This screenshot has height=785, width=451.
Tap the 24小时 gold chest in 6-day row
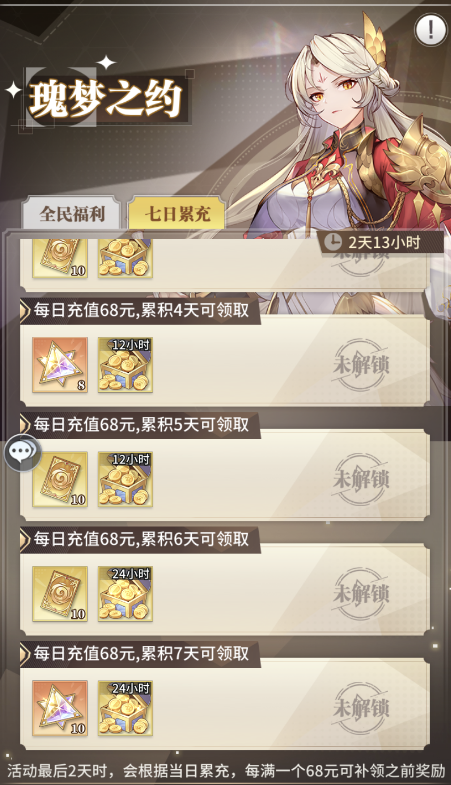[125, 594]
